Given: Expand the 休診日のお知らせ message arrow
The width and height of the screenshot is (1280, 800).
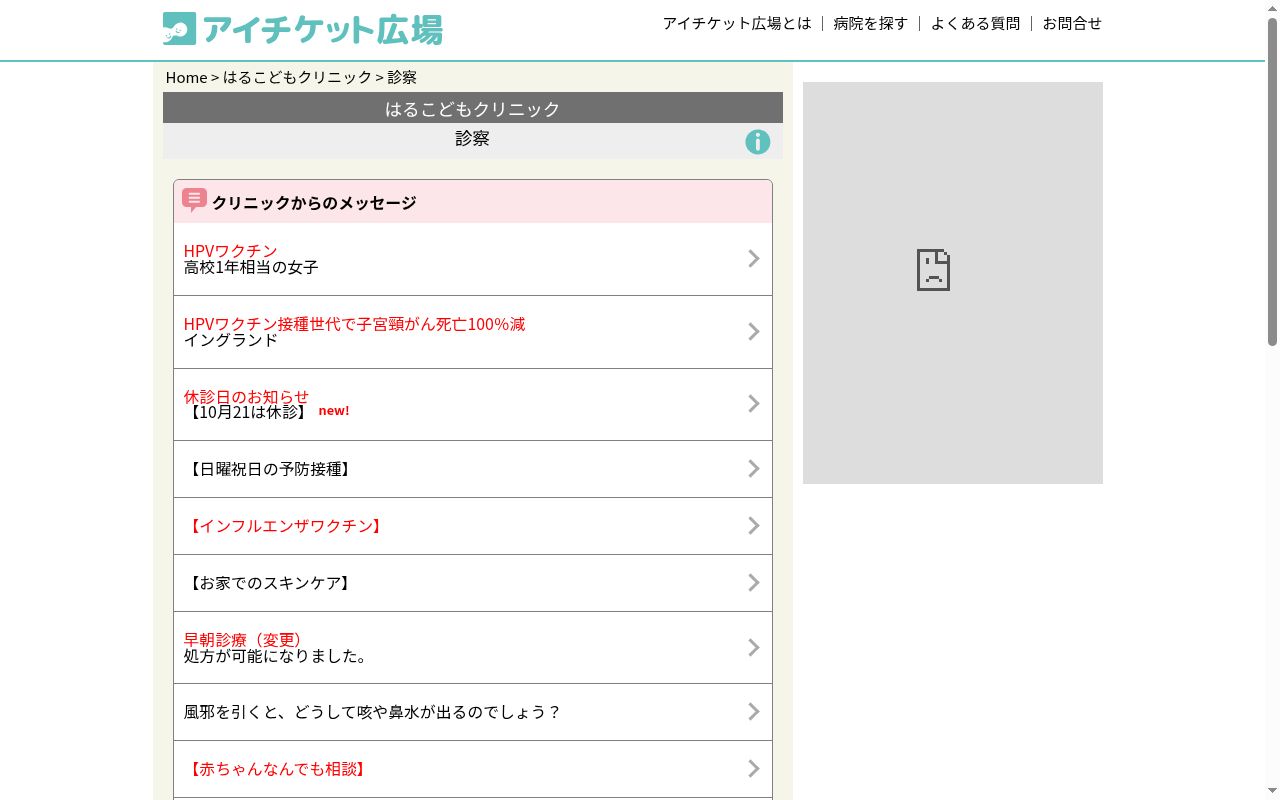Looking at the screenshot, I should click(754, 404).
